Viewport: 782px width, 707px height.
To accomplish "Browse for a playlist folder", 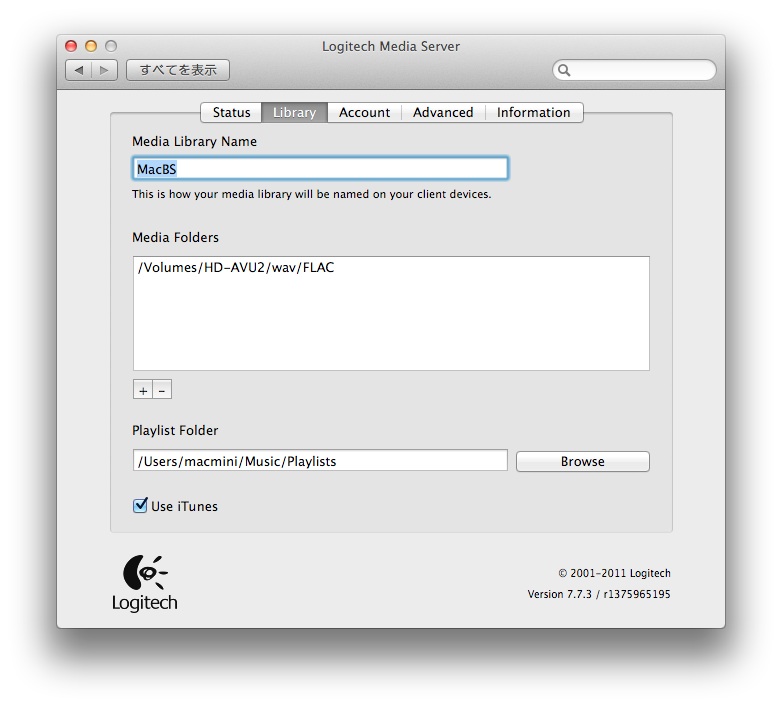I will pyautogui.click(x=583, y=462).
